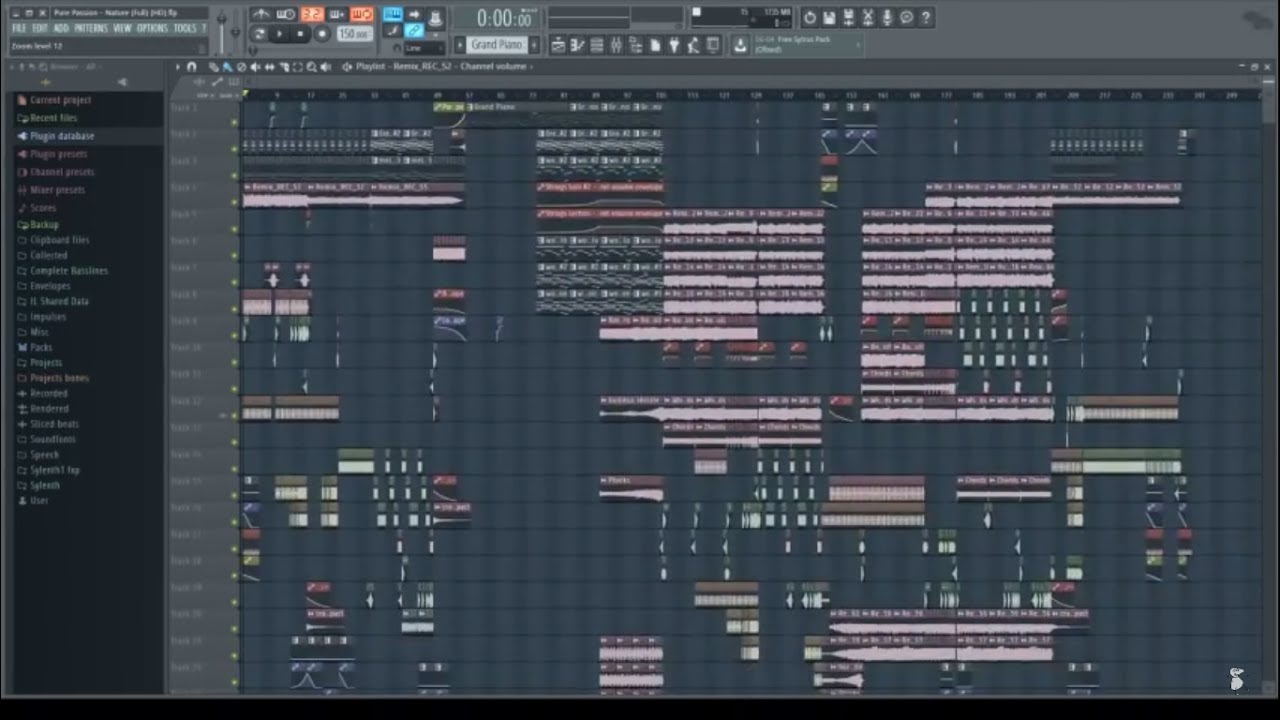Select the playlist slice tool
Screen dimensions: 1280x720
pyautogui.click(x=284, y=67)
